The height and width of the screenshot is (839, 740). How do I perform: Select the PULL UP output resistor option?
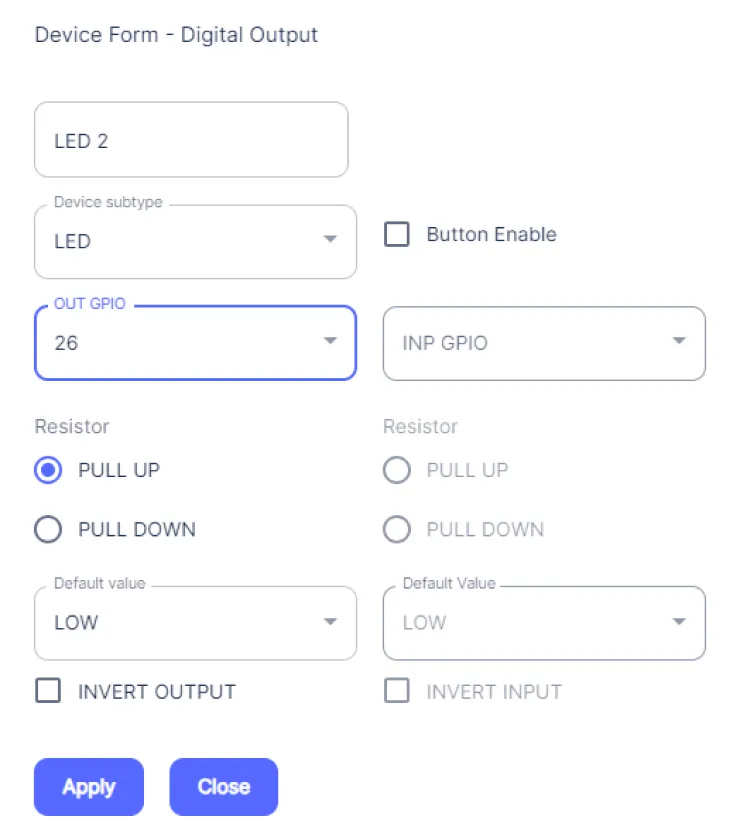48,470
